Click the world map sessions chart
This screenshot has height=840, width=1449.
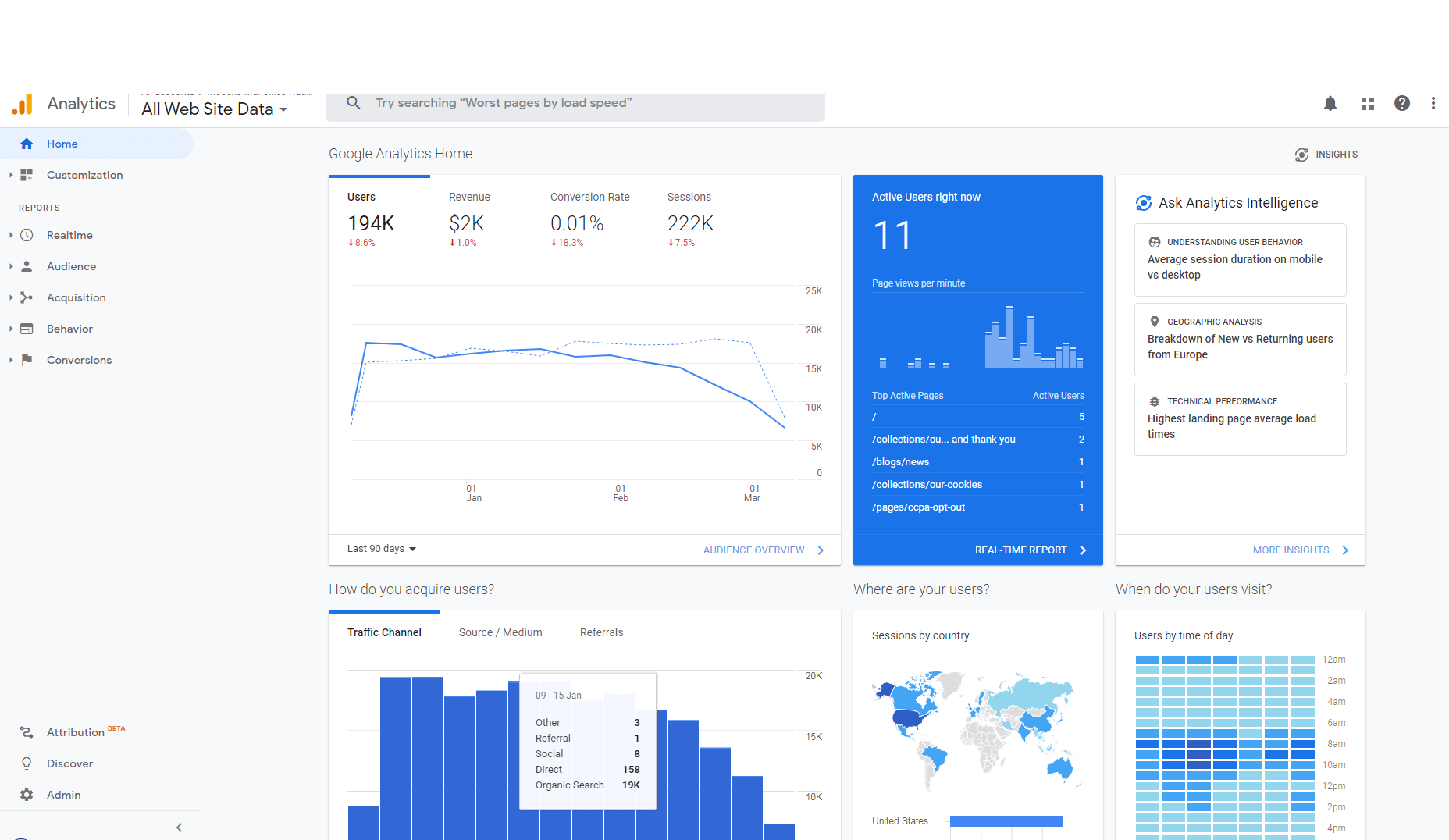(x=978, y=730)
